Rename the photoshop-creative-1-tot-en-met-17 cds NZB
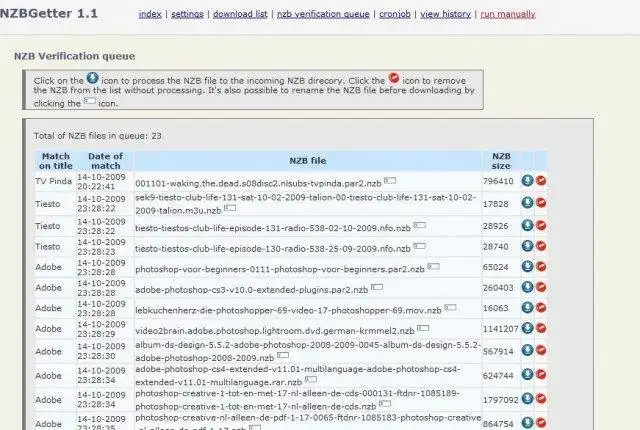The width and height of the screenshot is (640, 430). click(x=385, y=404)
